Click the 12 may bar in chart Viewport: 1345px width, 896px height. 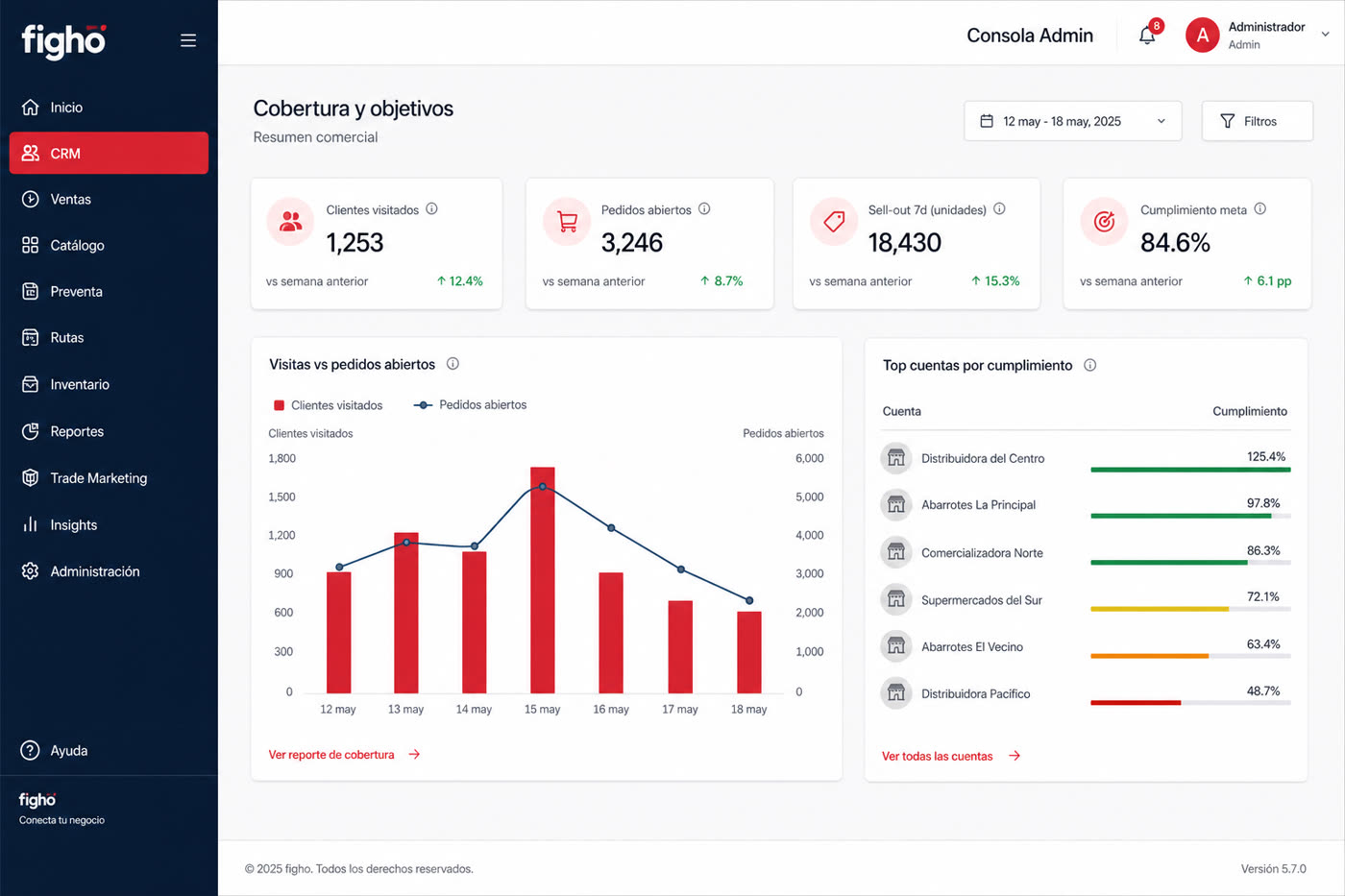(x=338, y=632)
